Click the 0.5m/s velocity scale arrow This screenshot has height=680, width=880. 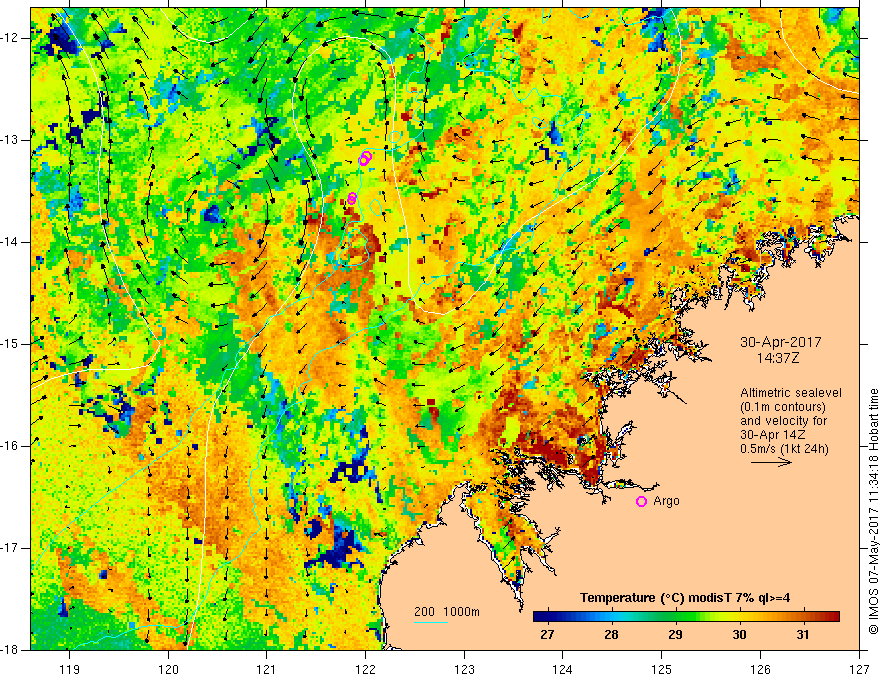(771, 462)
